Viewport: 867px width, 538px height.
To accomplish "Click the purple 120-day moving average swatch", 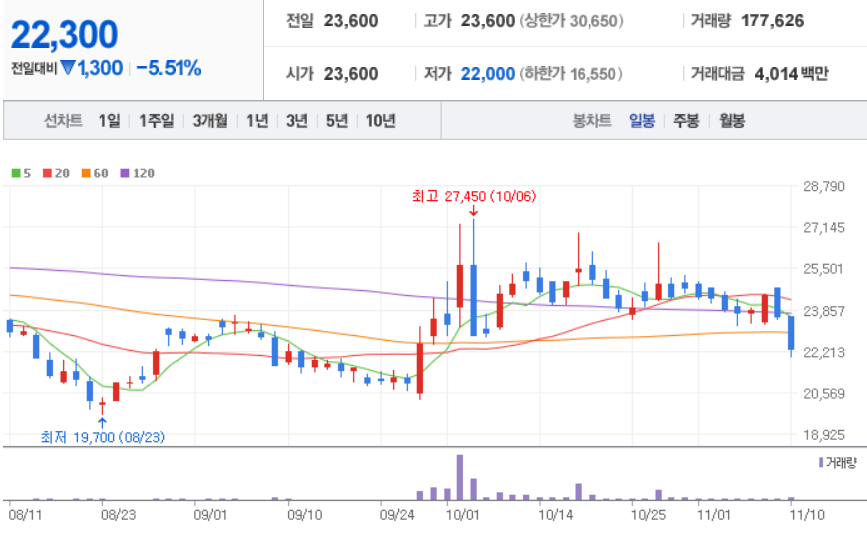I will tap(124, 173).
